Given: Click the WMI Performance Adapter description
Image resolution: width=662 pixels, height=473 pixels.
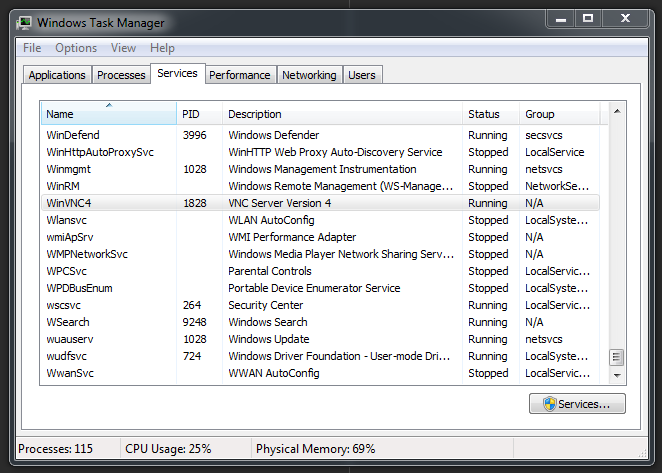Looking at the screenshot, I should 292,237.
